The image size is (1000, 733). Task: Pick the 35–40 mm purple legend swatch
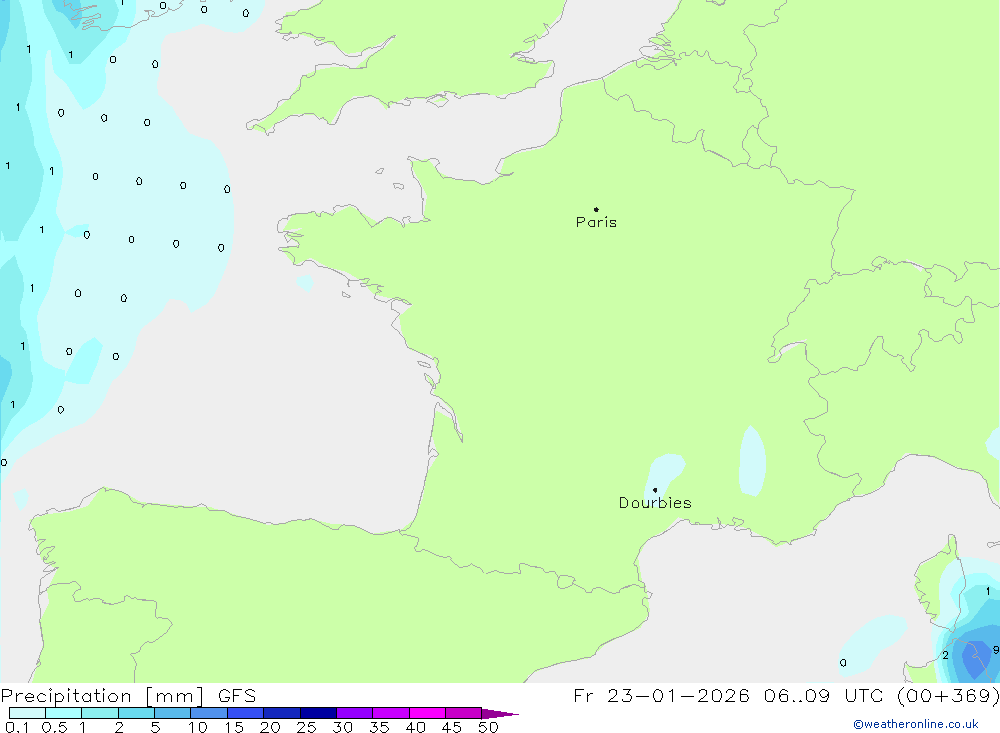pos(390,713)
